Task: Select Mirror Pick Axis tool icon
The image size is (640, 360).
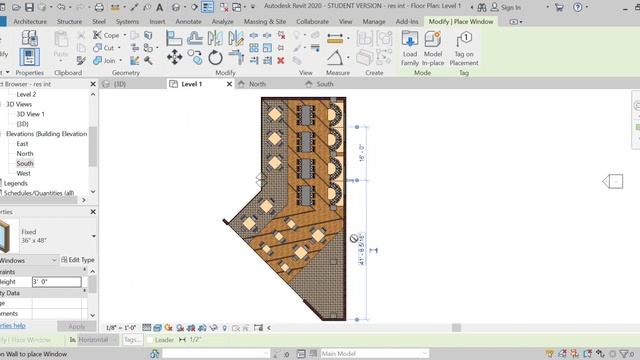Action: coord(215,38)
